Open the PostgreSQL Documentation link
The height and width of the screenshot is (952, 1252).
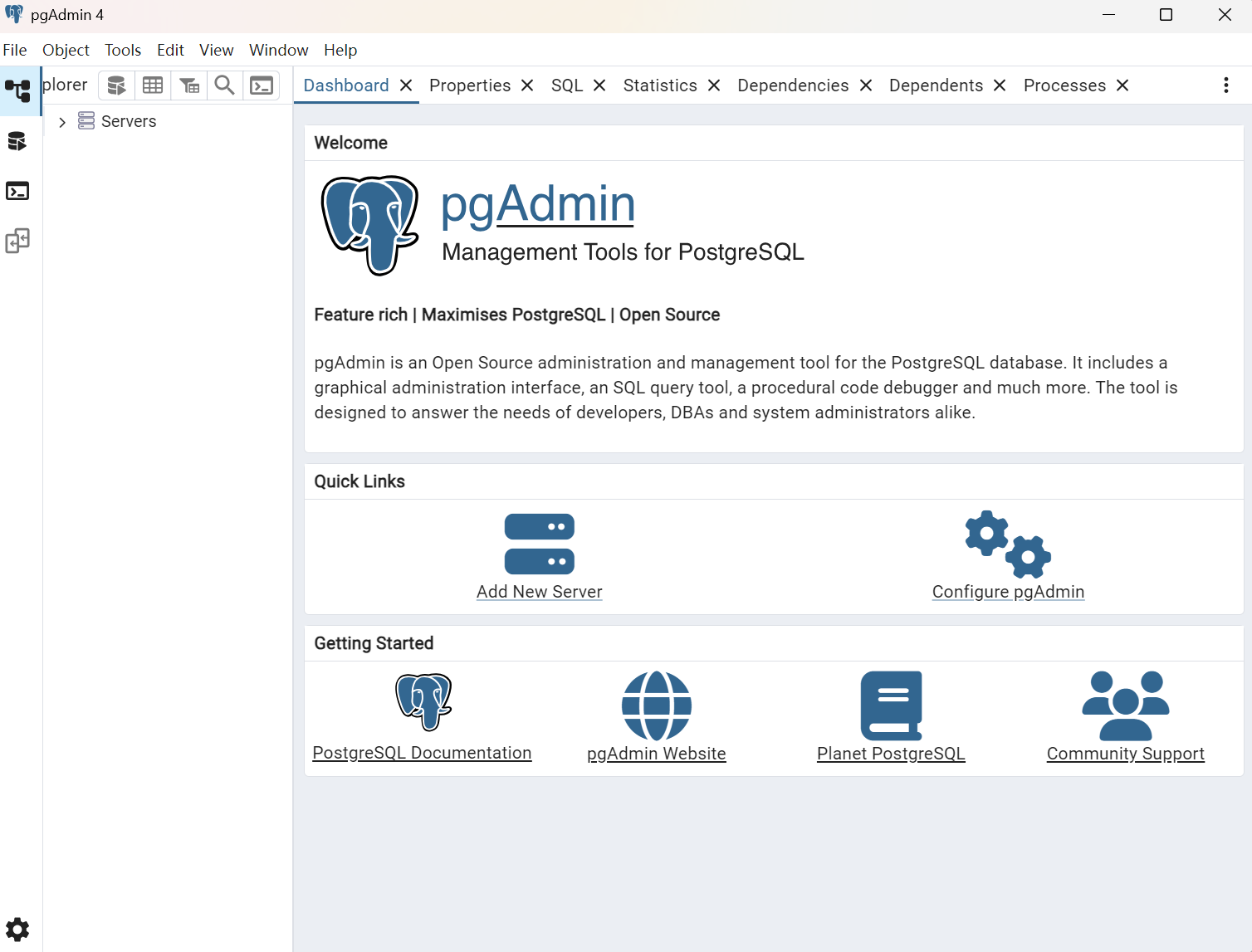tap(422, 753)
